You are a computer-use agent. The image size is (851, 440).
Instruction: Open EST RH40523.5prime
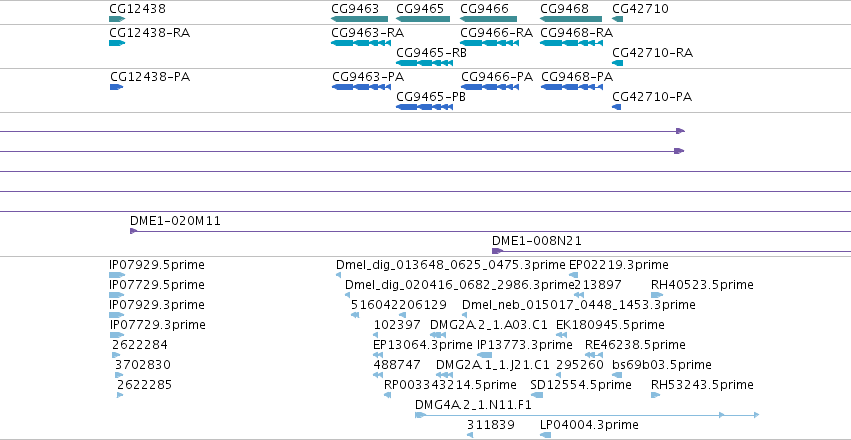(702, 285)
